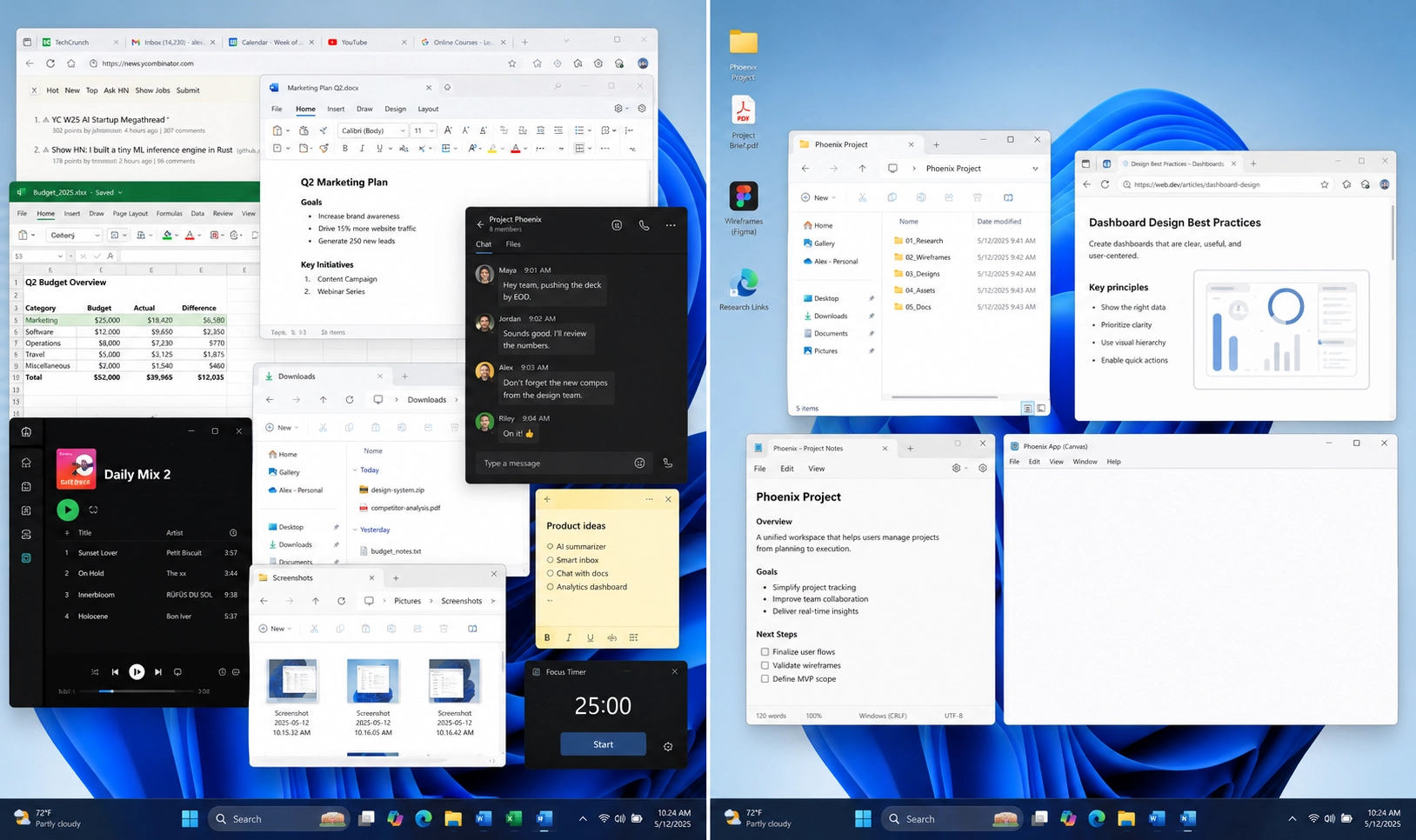Open the three-dot menu in Project Phoenix chat
1416x840 pixels.
671,225
